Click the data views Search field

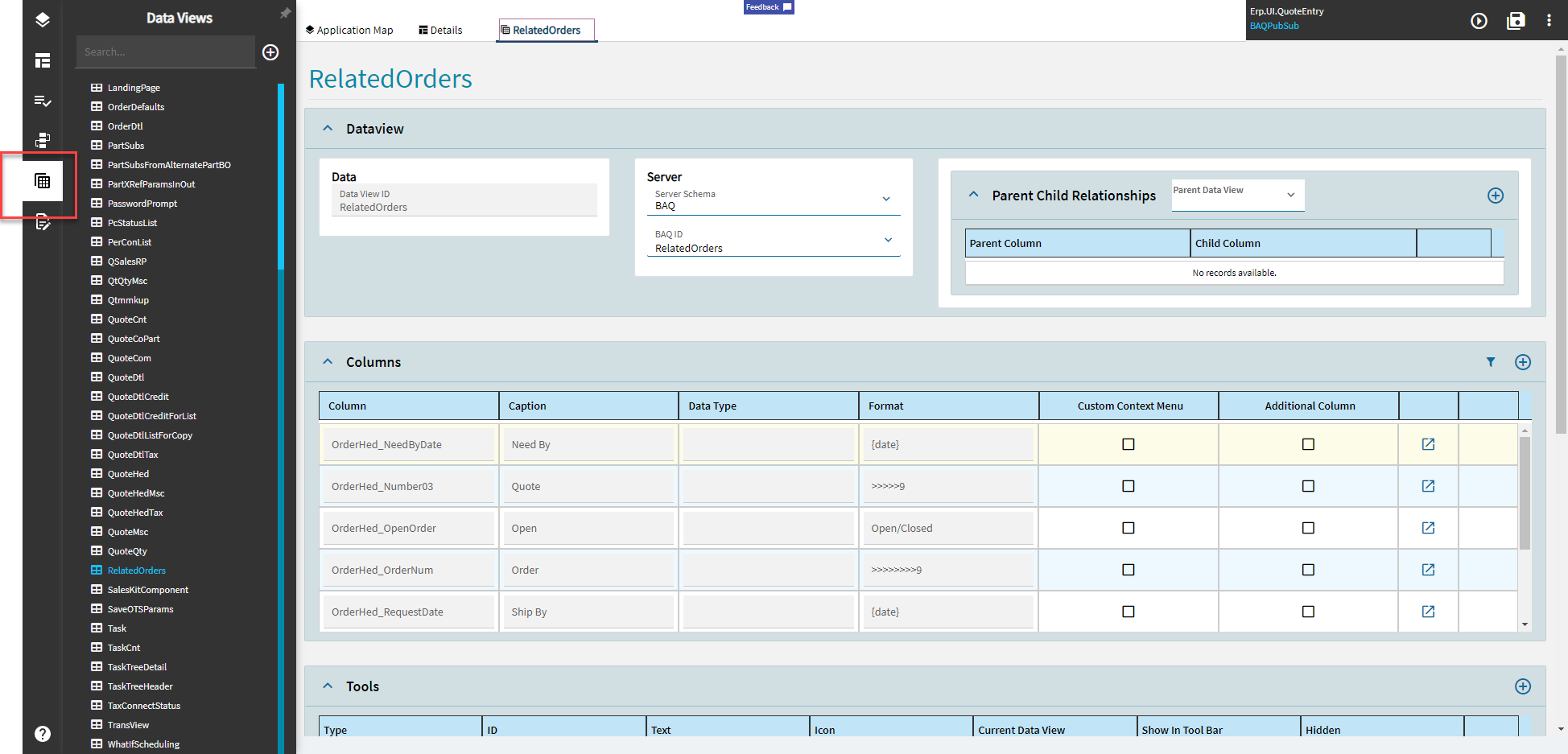165,52
